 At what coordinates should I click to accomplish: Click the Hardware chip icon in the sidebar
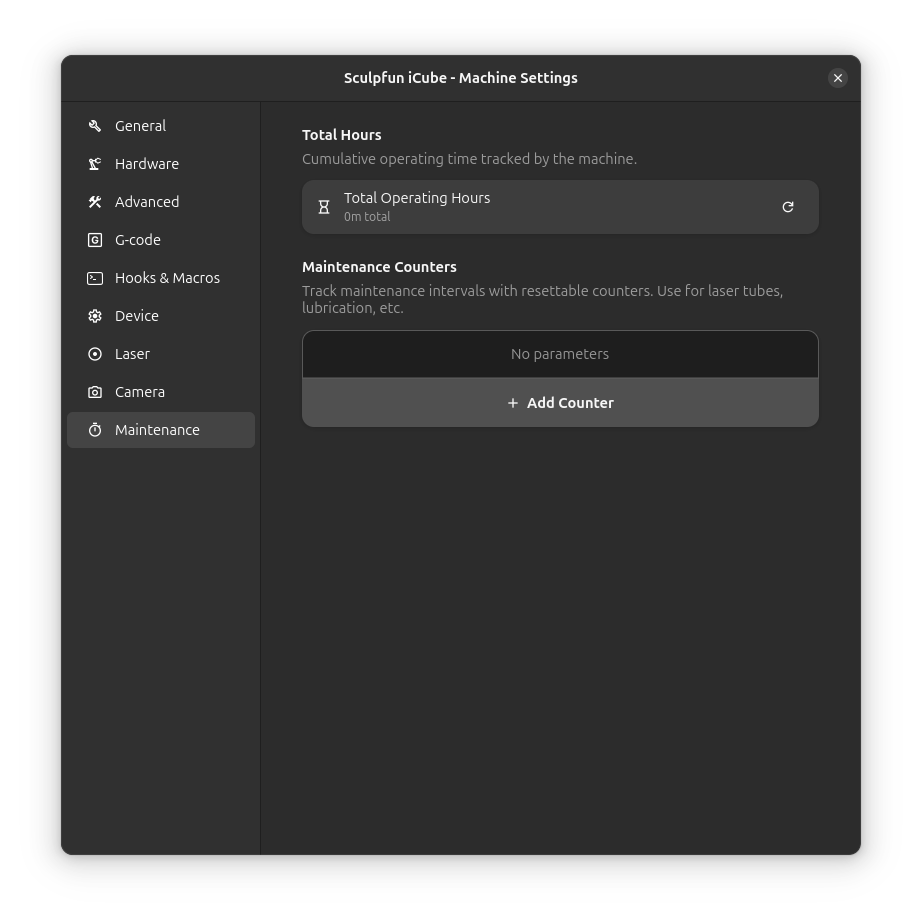(95, 164)
